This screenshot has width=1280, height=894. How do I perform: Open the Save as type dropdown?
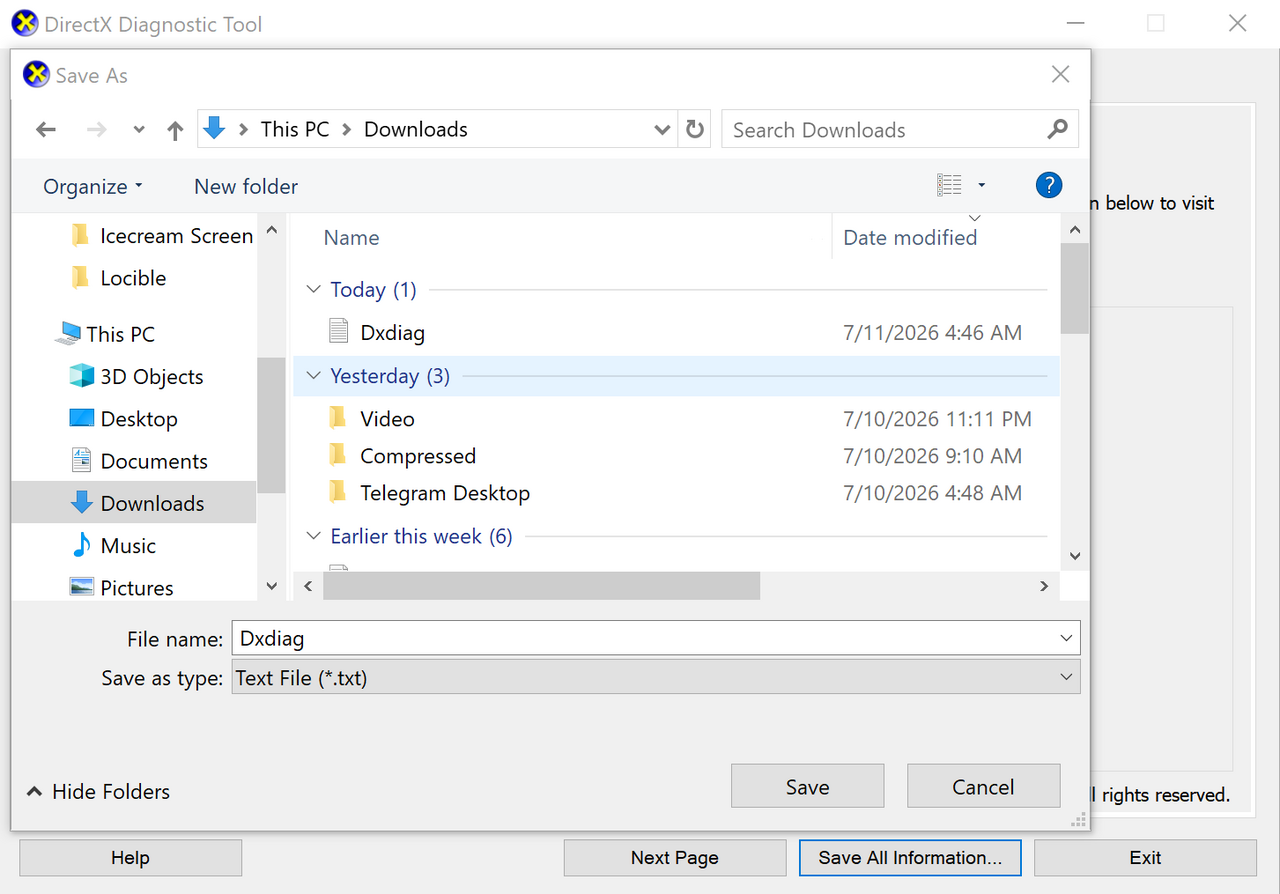[656, 678]
